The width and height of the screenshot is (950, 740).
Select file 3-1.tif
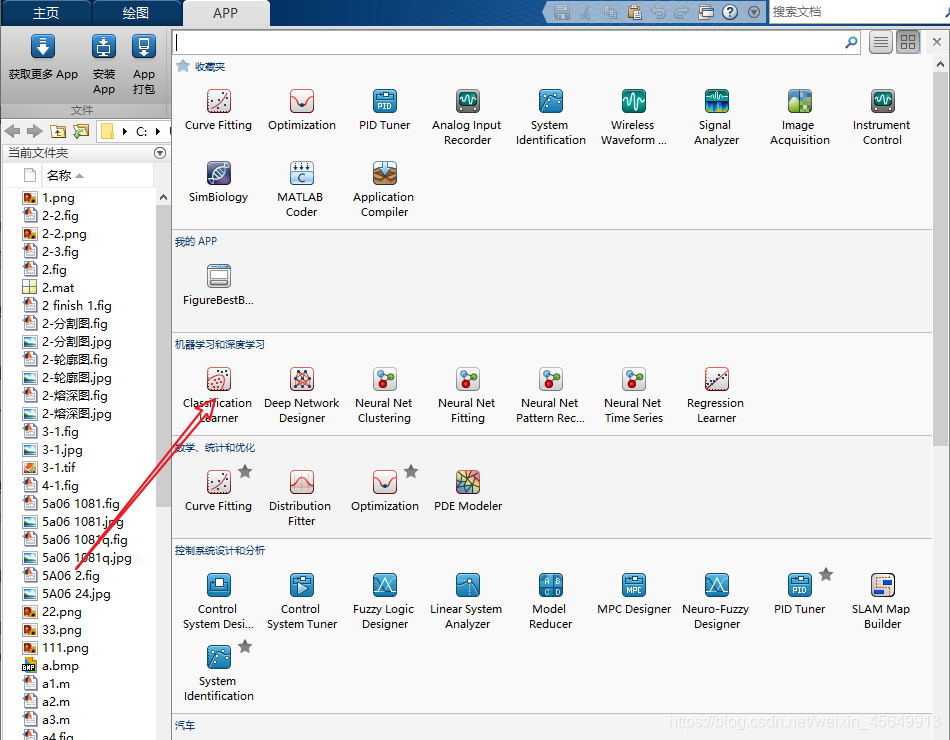[59, 467]
